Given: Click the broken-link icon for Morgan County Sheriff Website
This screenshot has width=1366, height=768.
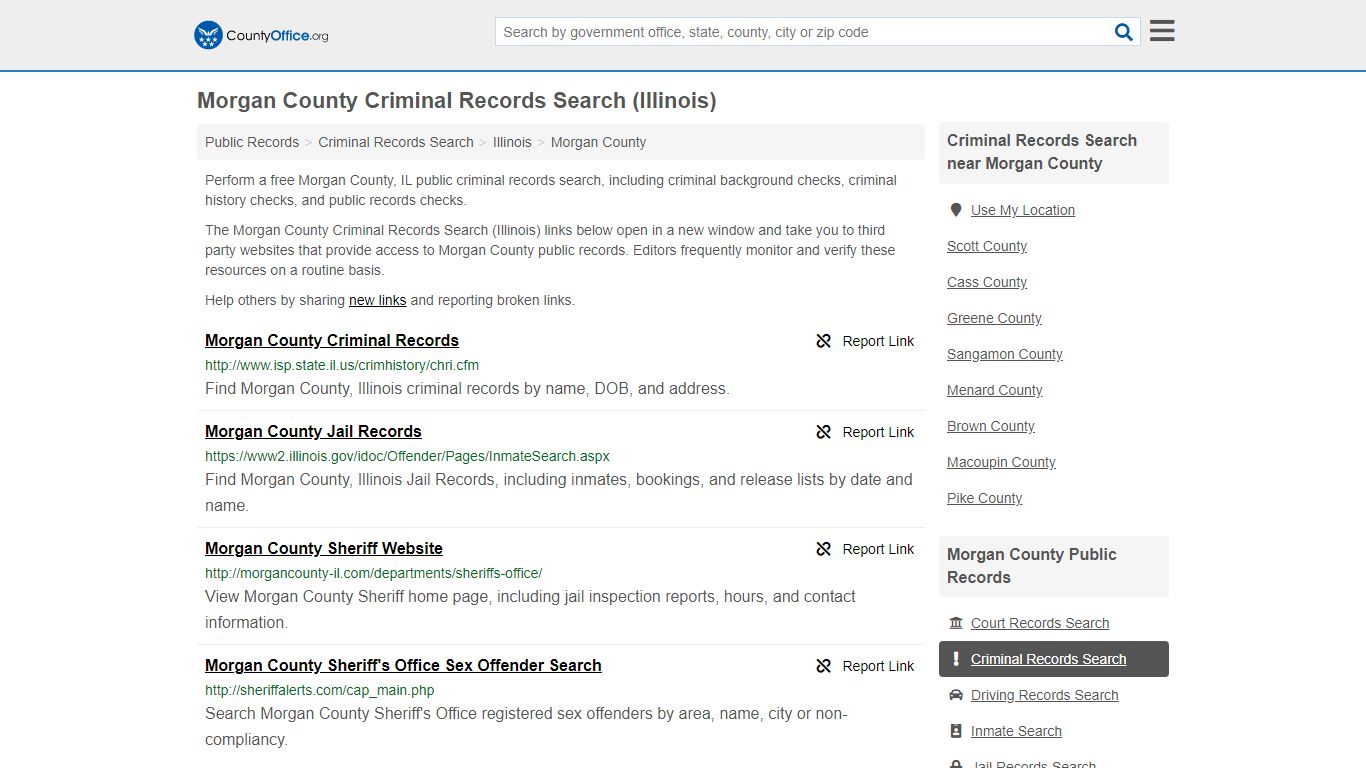Looking at the screenshot, I should click(824, 549).
